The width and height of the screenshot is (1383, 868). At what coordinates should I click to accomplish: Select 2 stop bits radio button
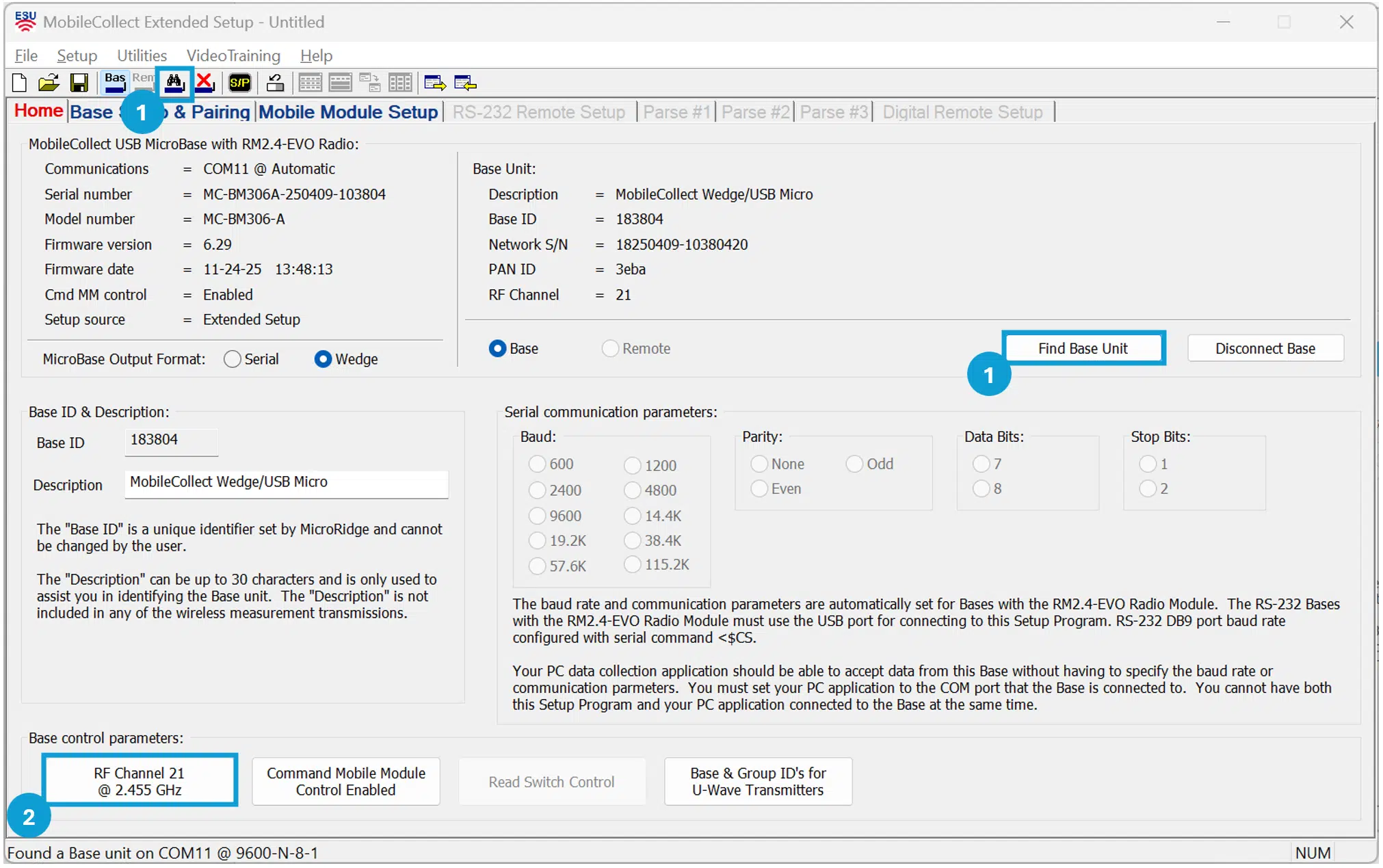pos(1148,488)
